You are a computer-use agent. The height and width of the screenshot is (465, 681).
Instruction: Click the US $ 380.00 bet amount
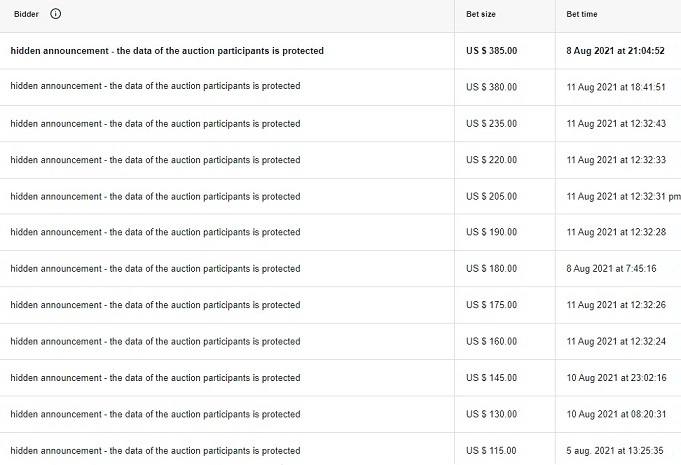492,87
